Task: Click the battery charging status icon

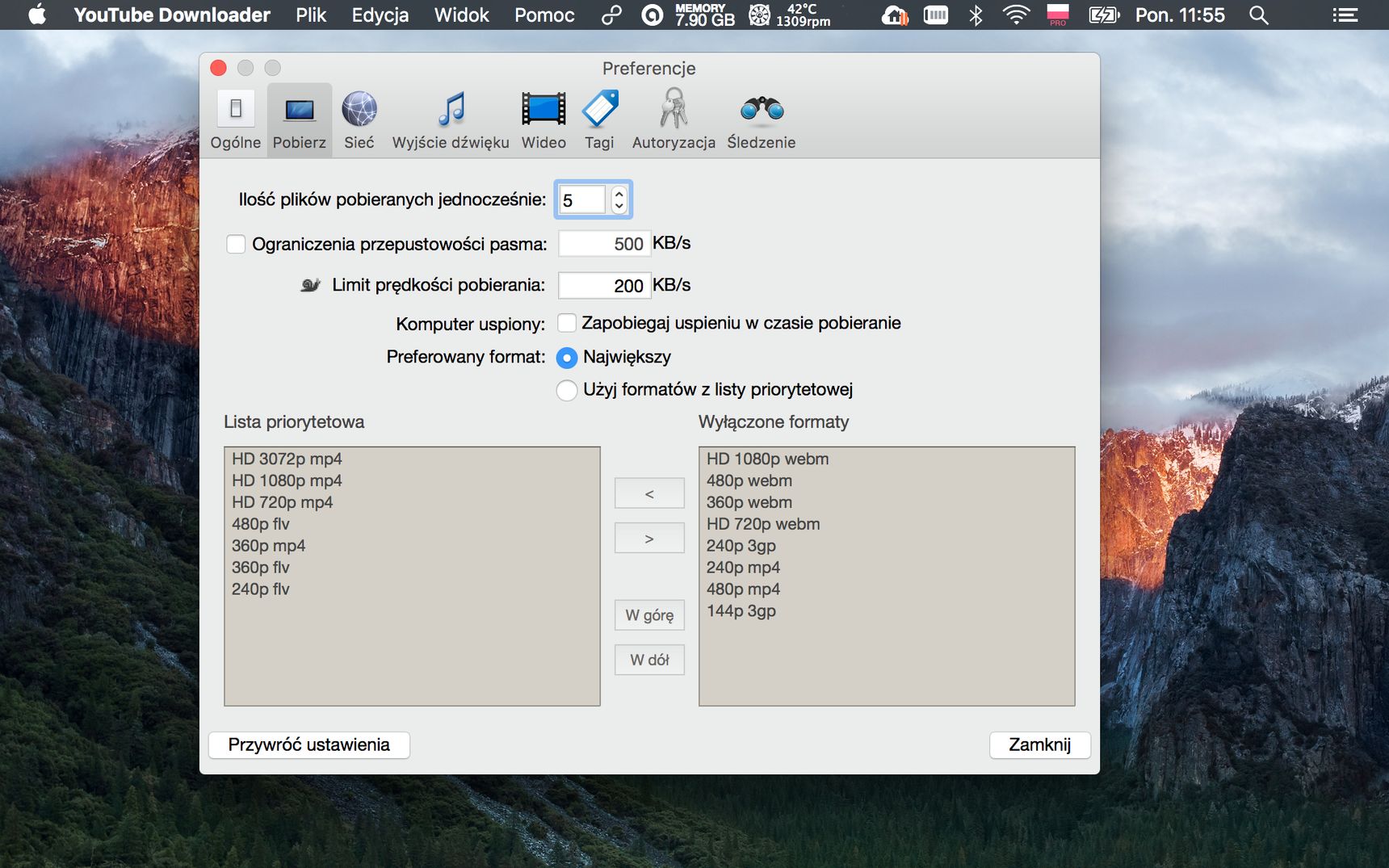Action: (1104, 15)
